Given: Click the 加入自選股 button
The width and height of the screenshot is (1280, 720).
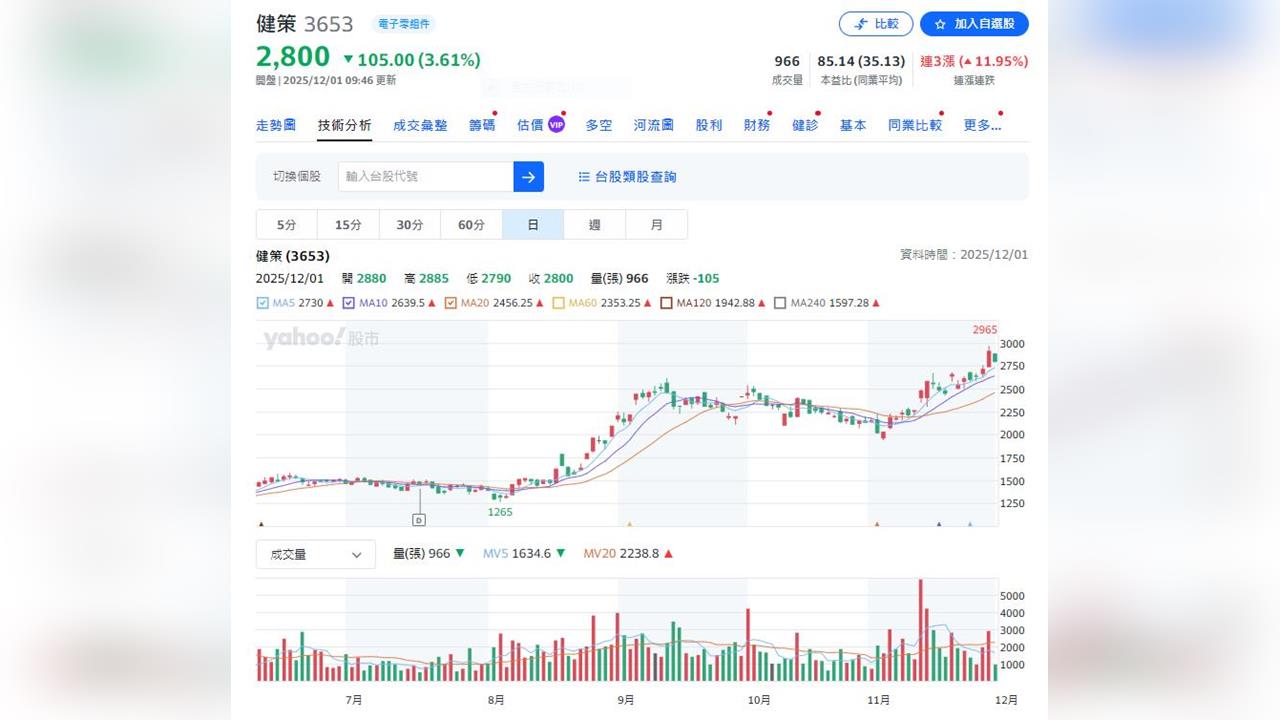Looking at the screenshot, I should (x=974, y=23).
